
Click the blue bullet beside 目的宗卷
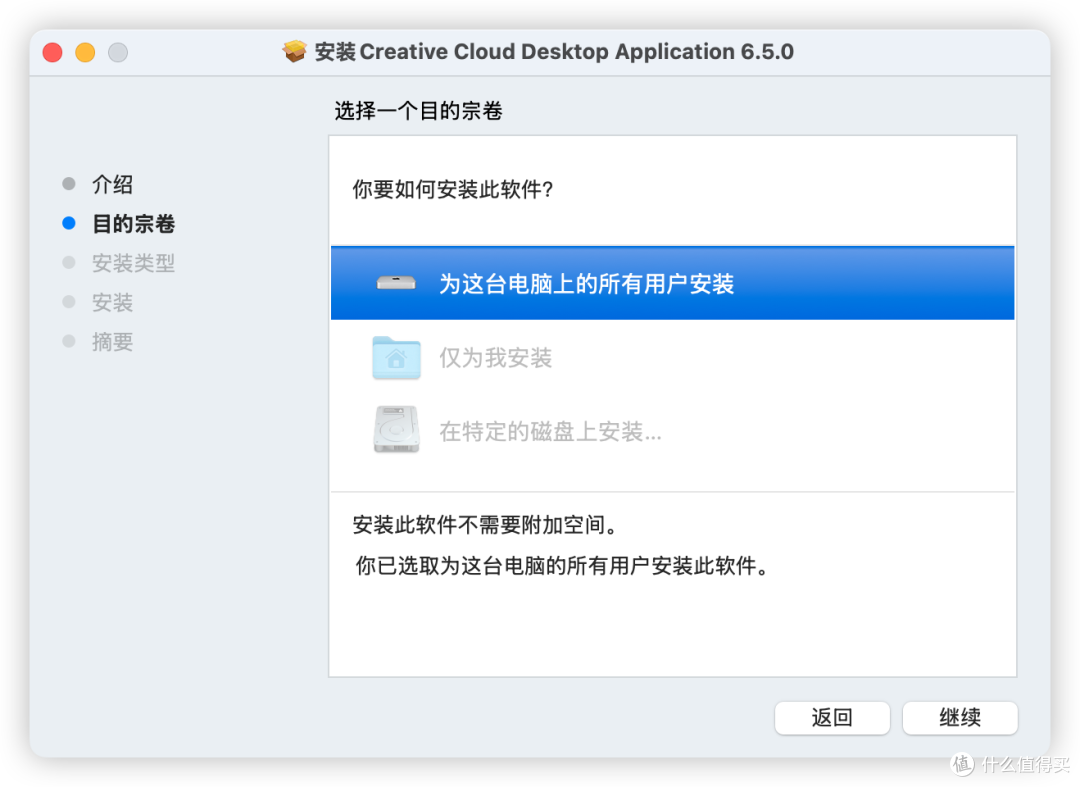click(68, 223)
